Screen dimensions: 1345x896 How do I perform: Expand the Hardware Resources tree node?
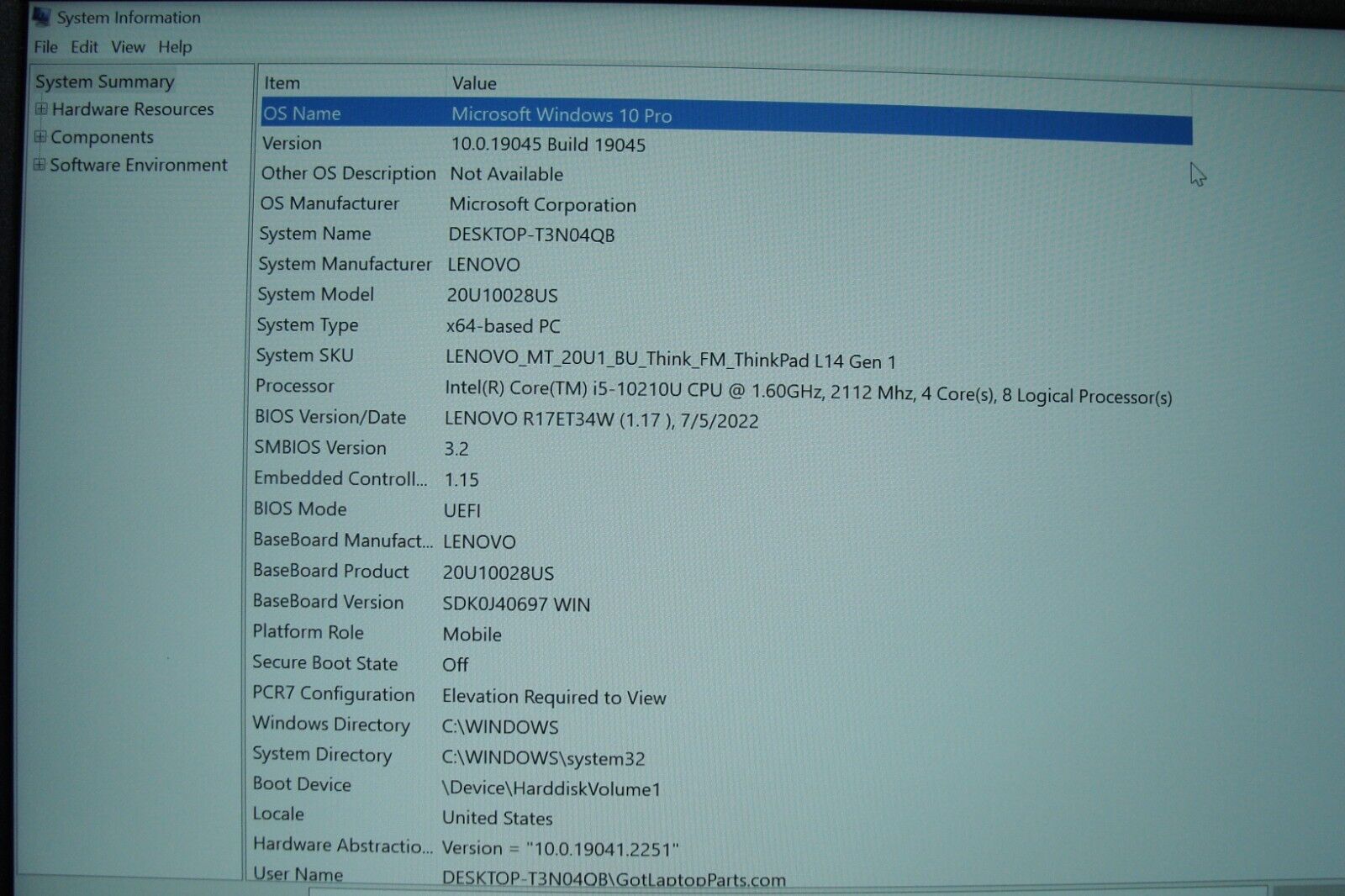[x=41, y=108]
